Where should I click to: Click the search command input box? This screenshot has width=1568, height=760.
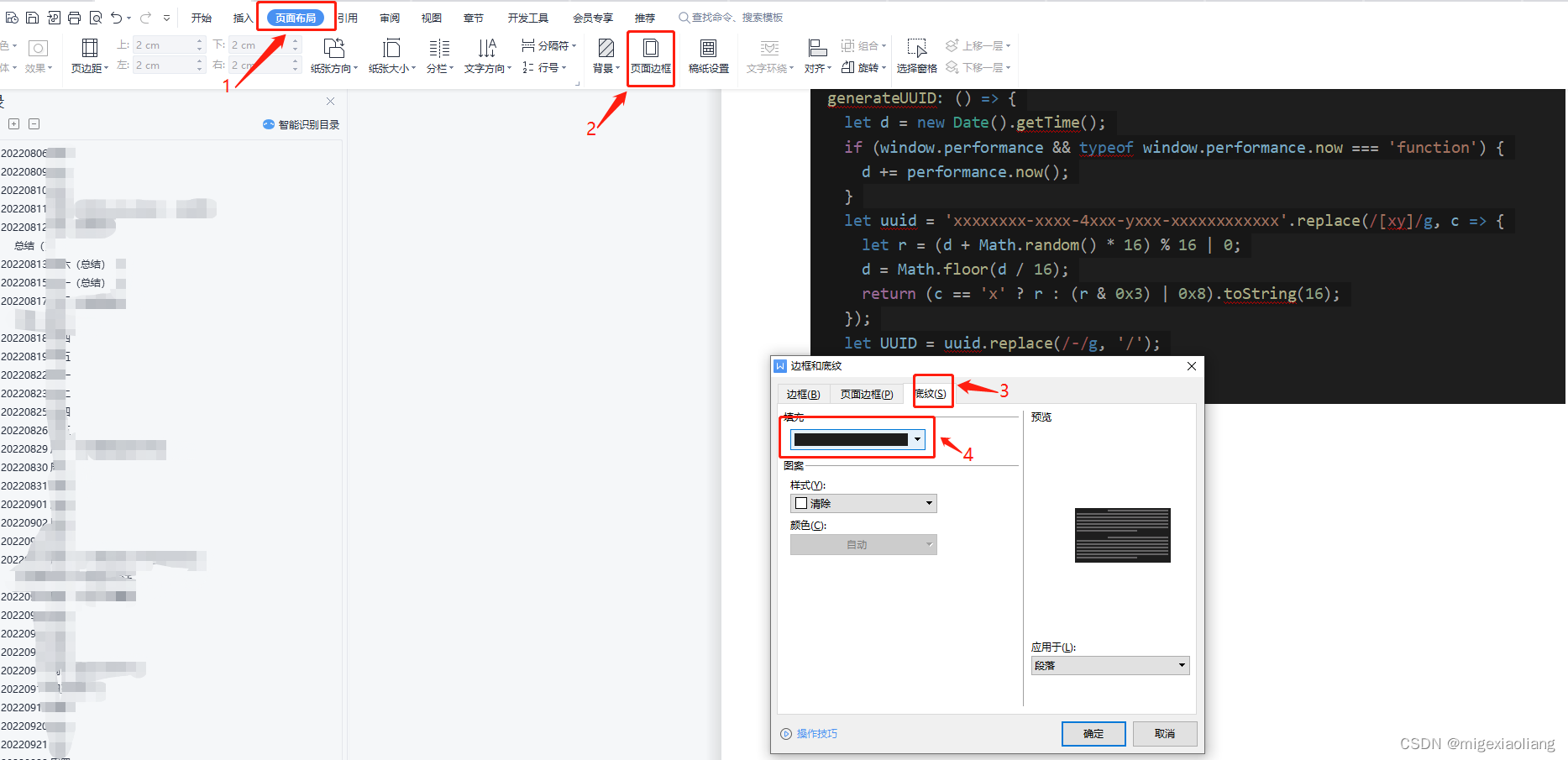click(737, 18)
